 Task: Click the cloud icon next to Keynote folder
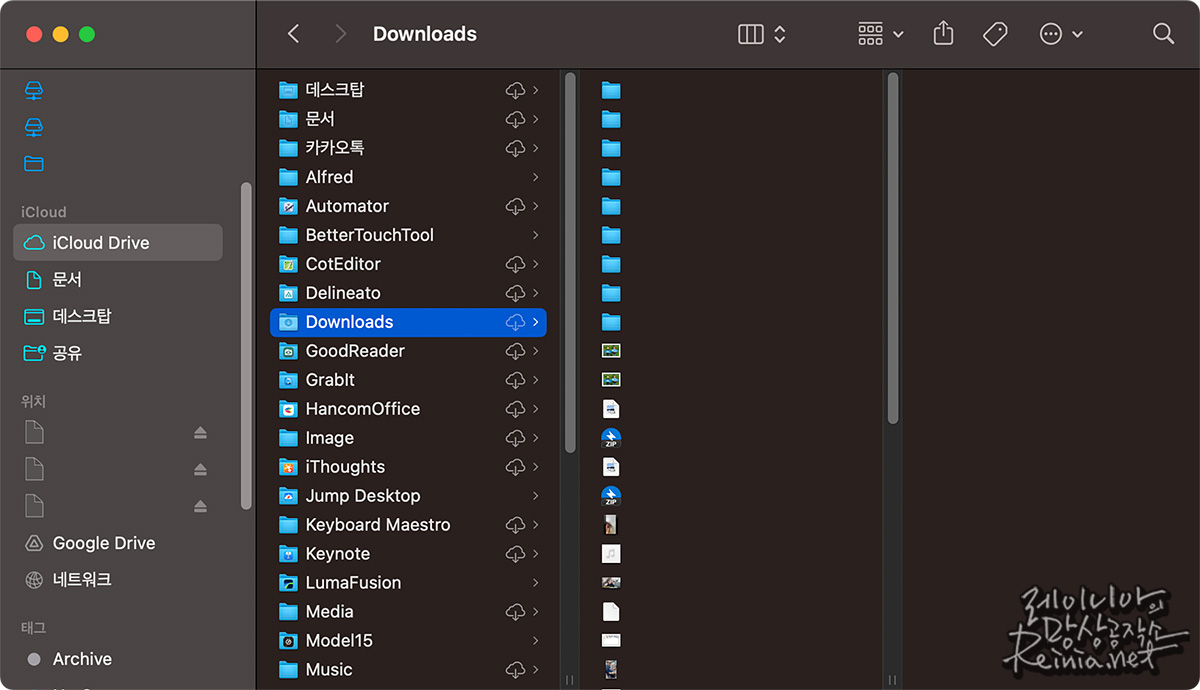click(513, 553)
